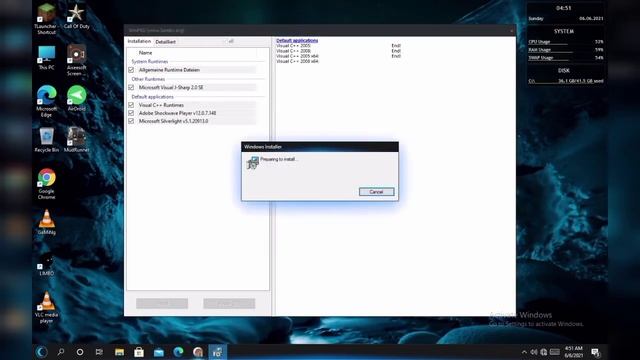The width and height of the screenshot is (640, 360).
Task: Click the Name column header
Action: [x=145, y=53]
